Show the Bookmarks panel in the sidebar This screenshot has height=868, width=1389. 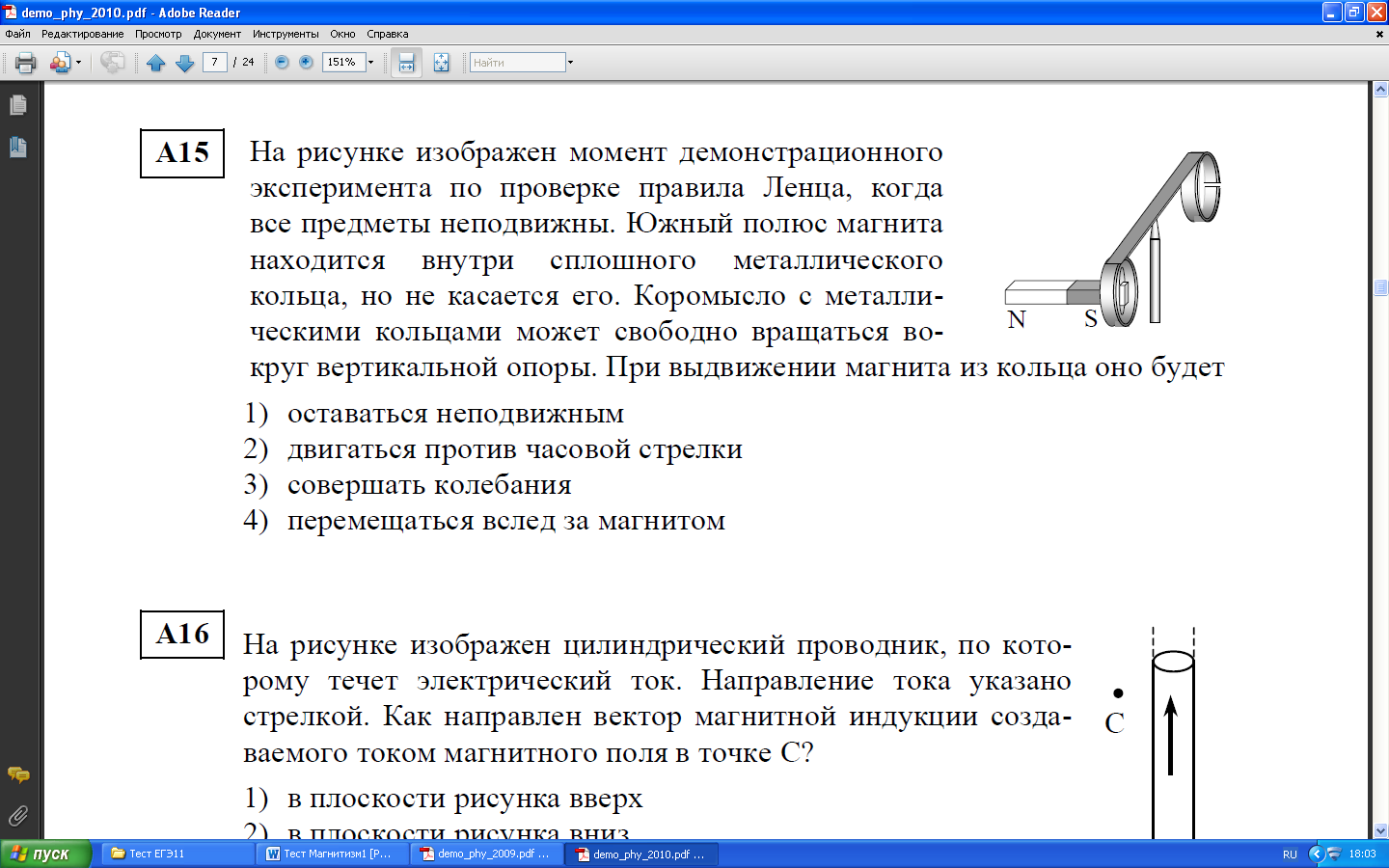click(x=18, y=148)
